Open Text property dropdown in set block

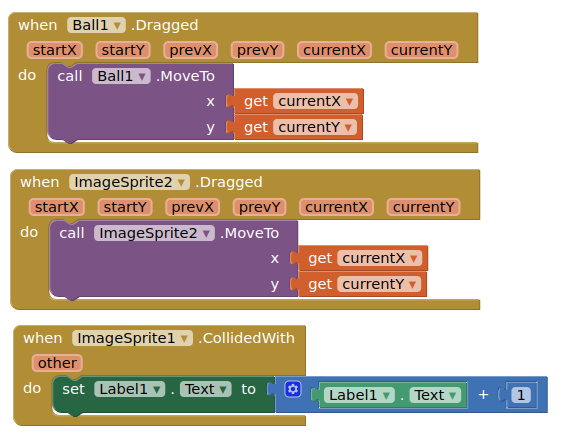point(206,389)
